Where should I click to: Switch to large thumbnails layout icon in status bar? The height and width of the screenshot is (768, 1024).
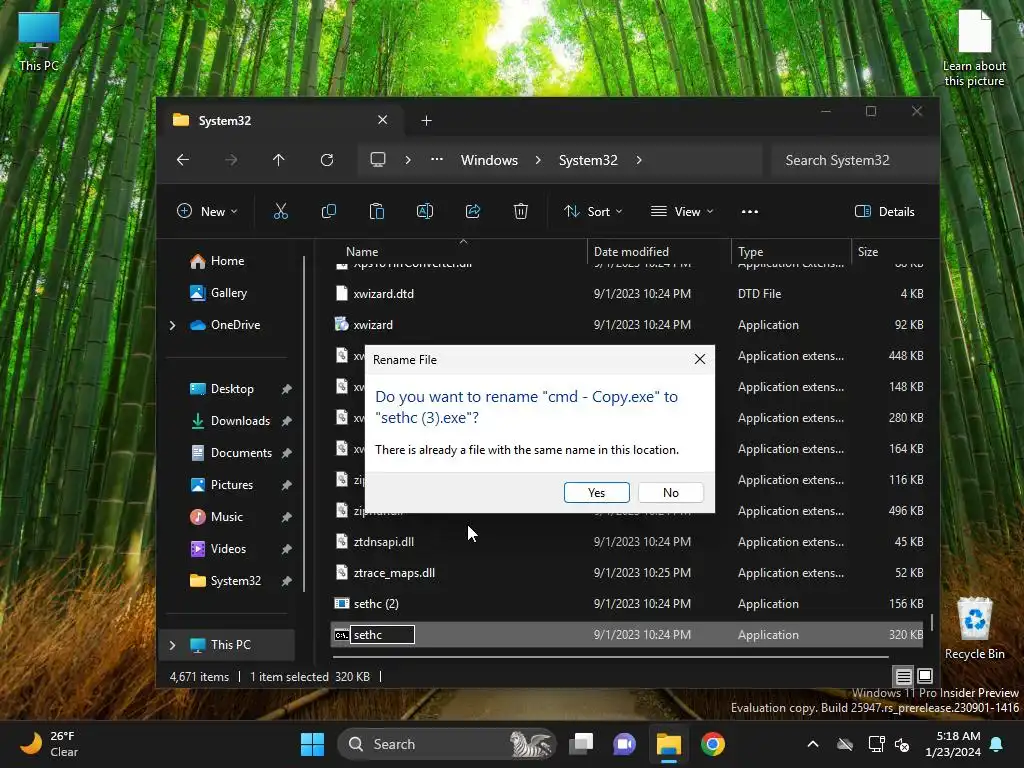(x=925, y=676)
